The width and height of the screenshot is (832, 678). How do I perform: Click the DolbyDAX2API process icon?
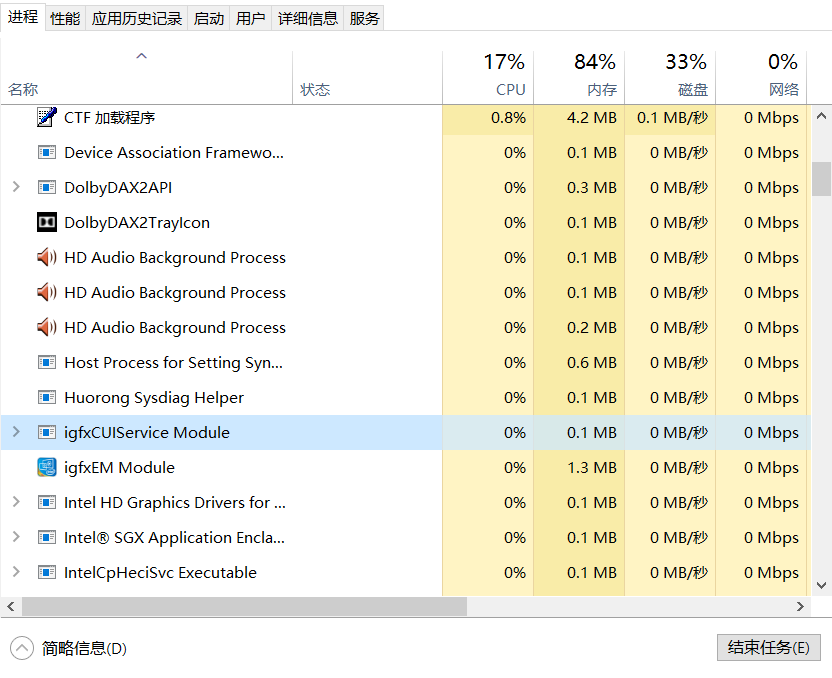click(x=47, y=188)
